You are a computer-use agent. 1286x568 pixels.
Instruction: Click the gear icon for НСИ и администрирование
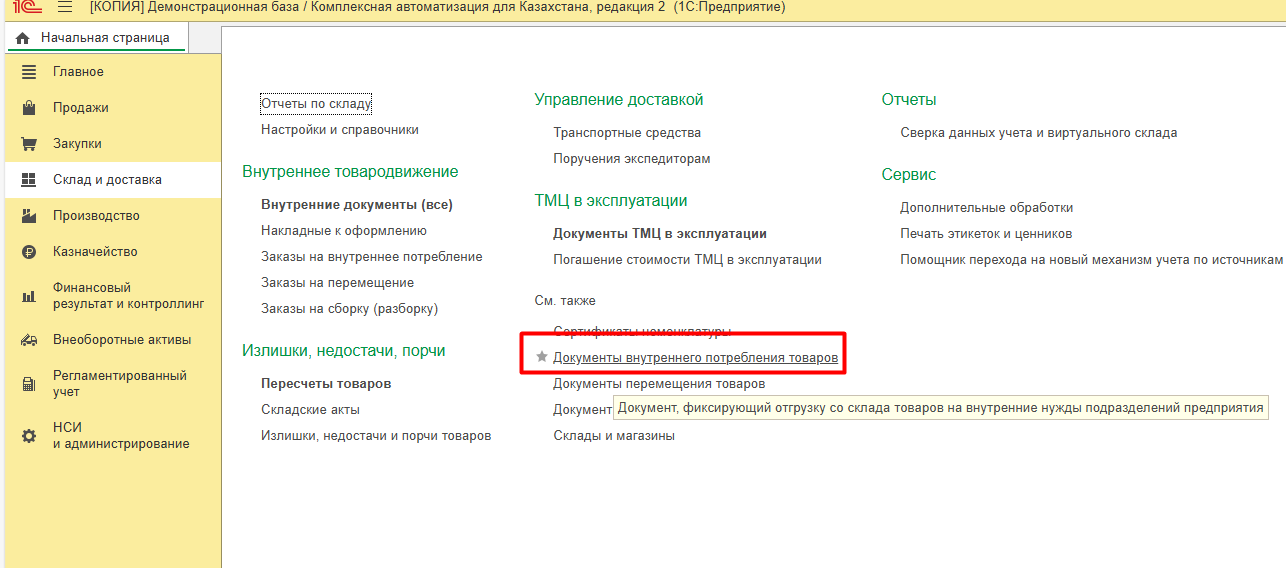(29, 436)
